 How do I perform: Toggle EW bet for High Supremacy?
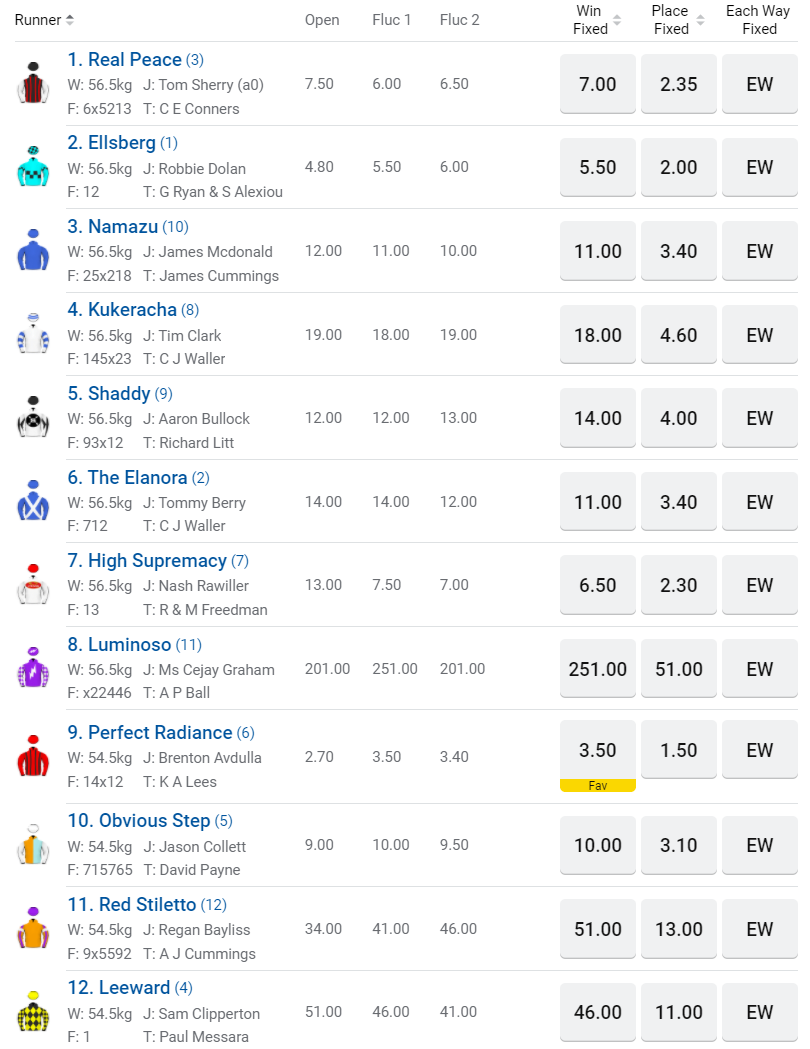click(759, 585)
